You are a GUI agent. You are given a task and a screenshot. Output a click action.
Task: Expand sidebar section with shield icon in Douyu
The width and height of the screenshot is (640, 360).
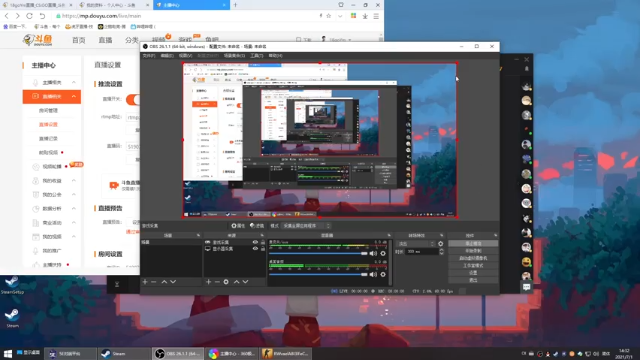pos(74,194)
